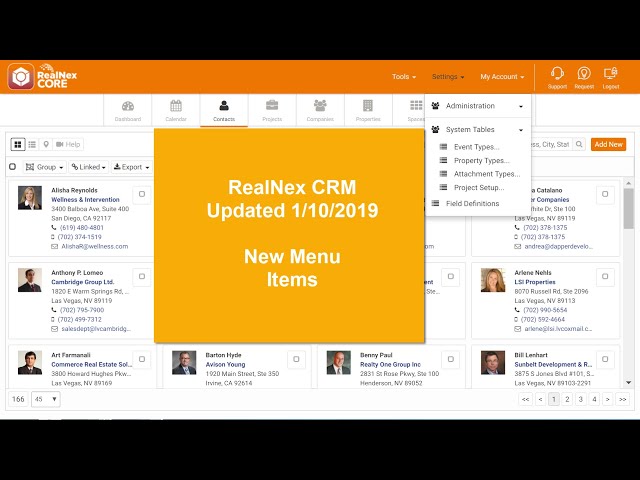
Task: Go to page 4
Action: tap(594, 399)
